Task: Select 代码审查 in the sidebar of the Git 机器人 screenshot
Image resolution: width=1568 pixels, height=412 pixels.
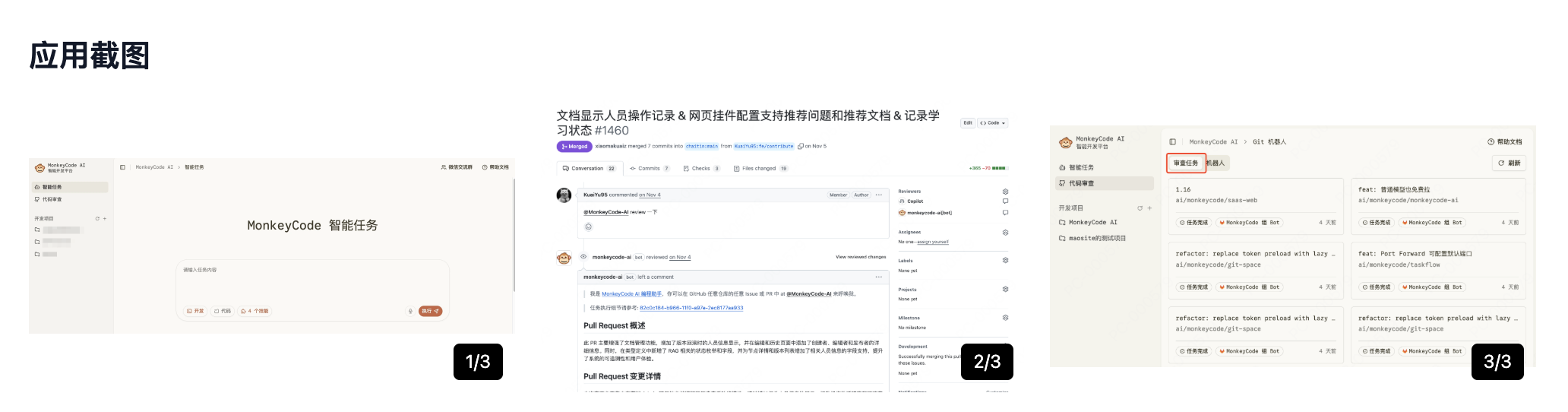Action: 1105,183
